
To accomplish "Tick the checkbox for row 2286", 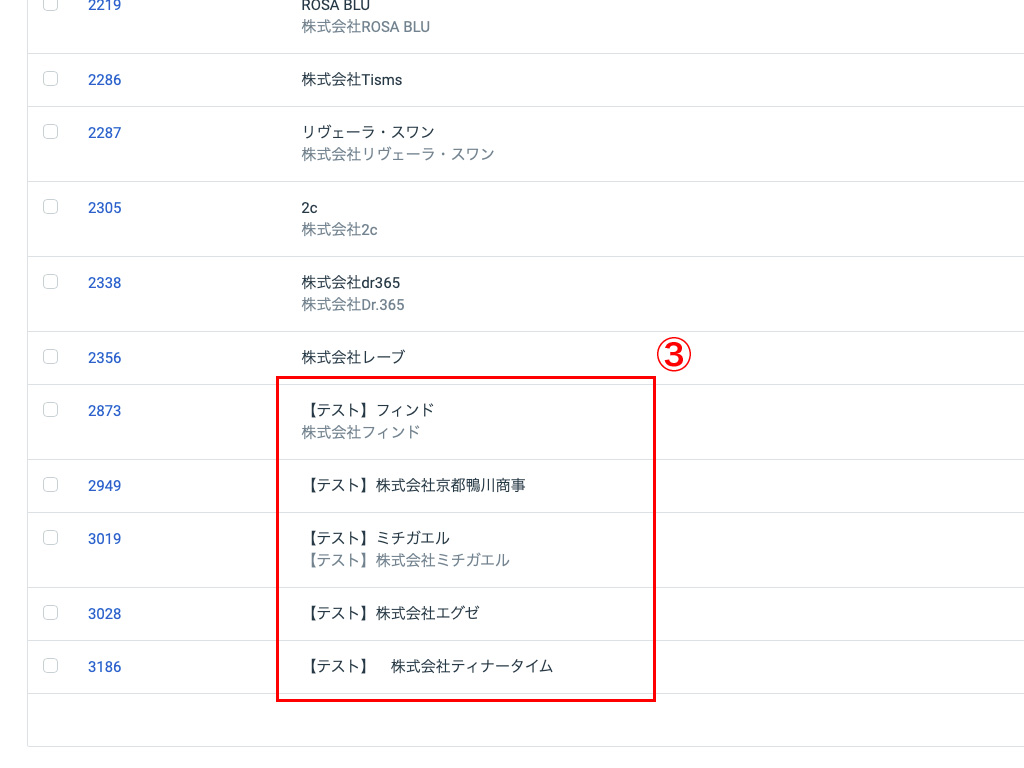I will tap(50, 79).
